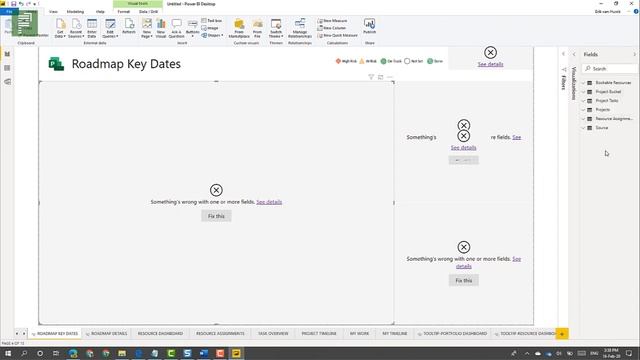
Task: Insert a Text box
Action: pyautogui.click(x=212, y=20)
